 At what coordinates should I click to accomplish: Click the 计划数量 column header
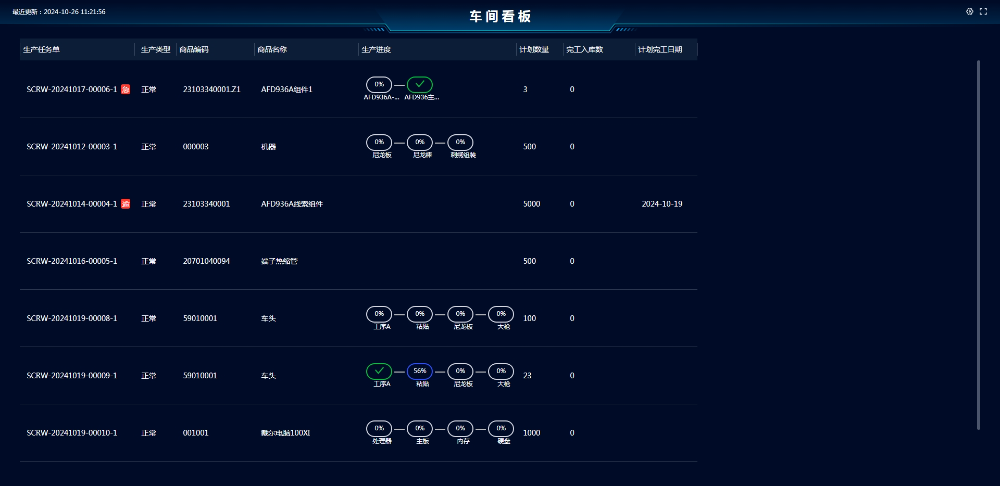click(x=534, y=50)
